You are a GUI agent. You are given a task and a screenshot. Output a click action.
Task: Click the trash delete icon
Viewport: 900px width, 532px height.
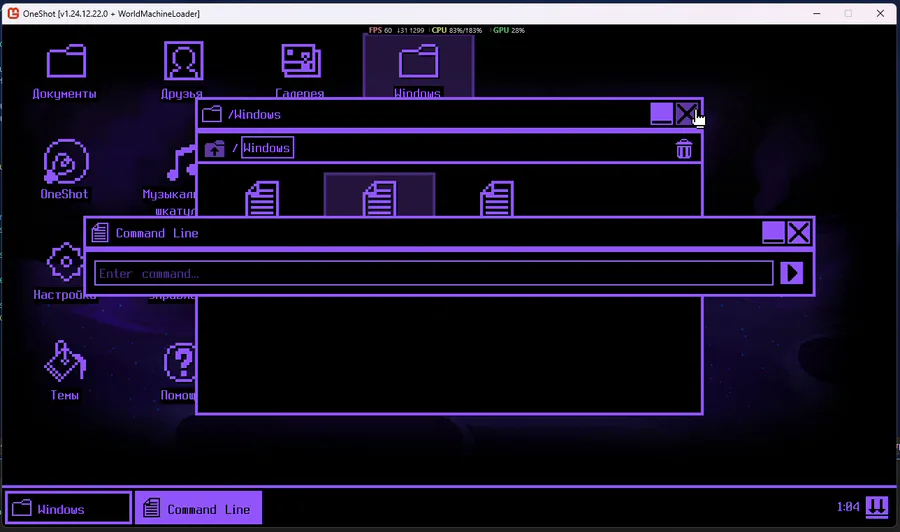point(684,149)
